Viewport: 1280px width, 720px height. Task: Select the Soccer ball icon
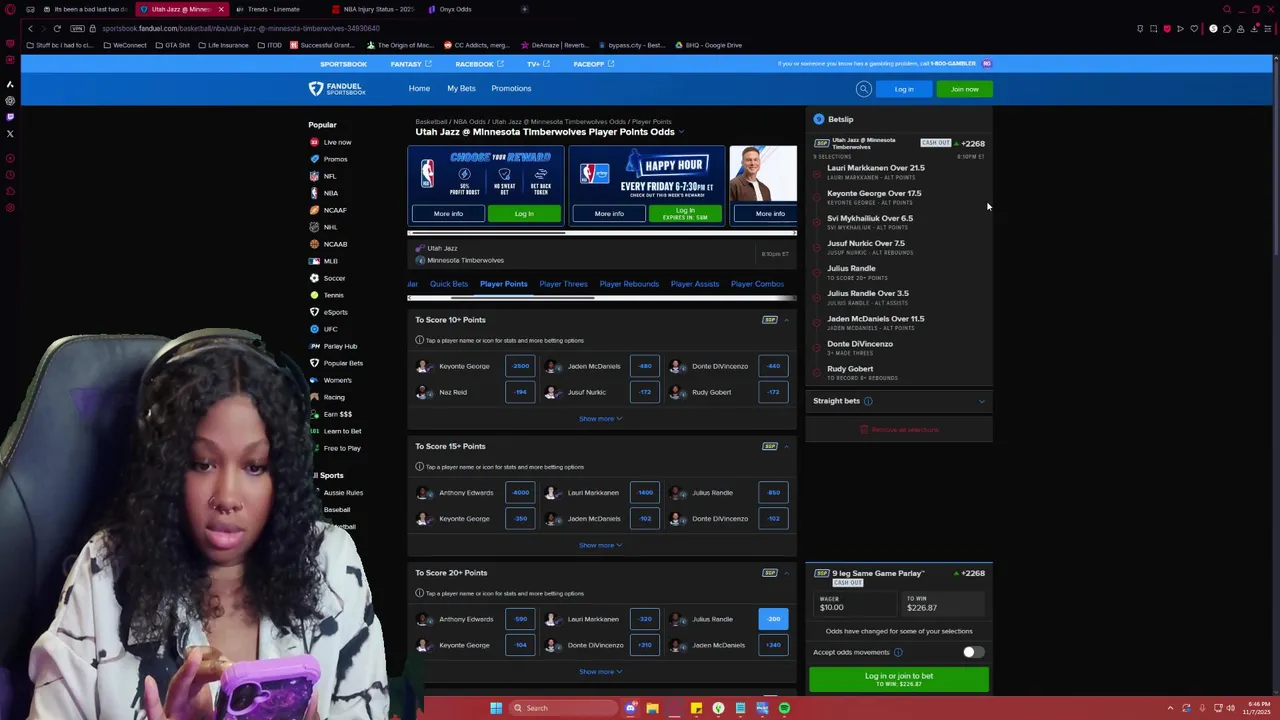[x=314, y=278]
